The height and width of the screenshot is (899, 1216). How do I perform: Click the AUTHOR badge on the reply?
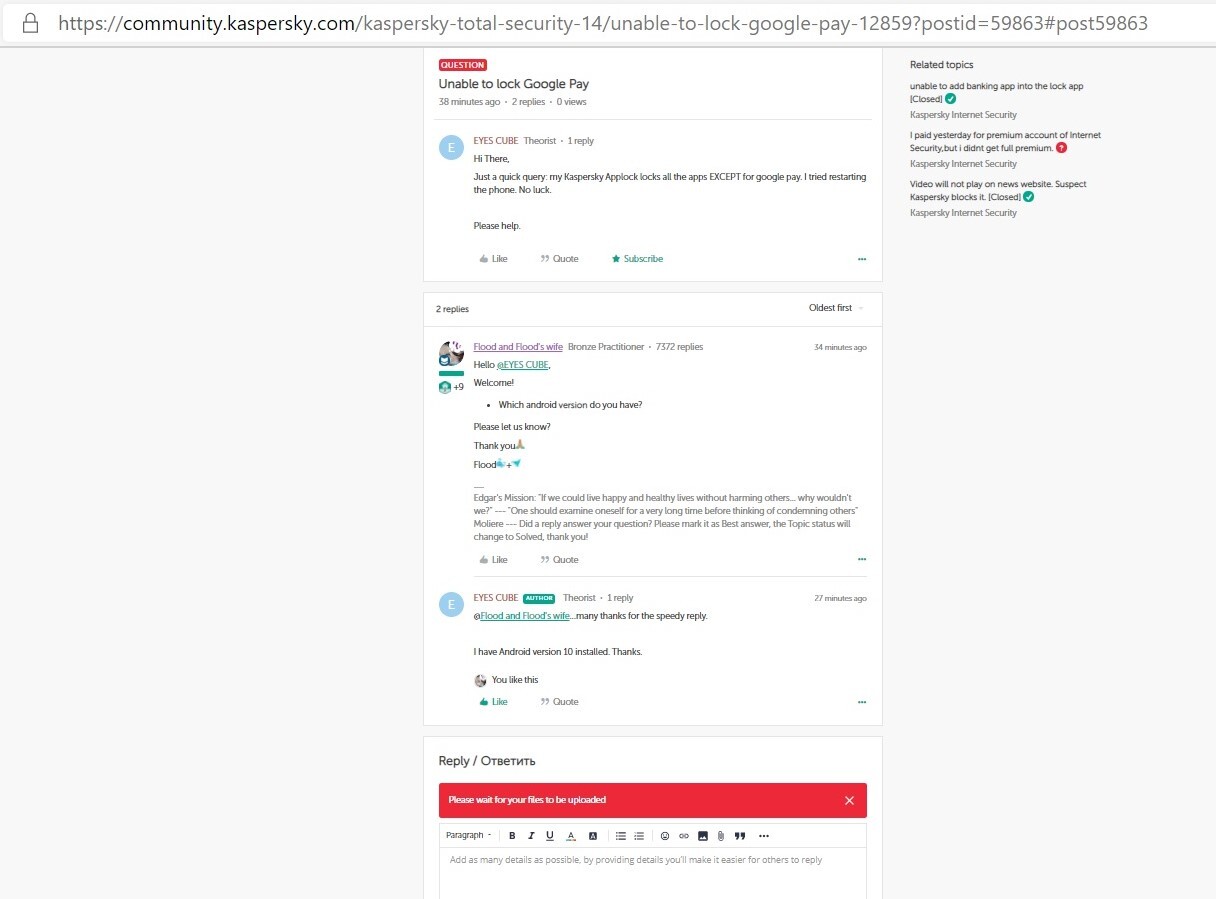[539, 598]
